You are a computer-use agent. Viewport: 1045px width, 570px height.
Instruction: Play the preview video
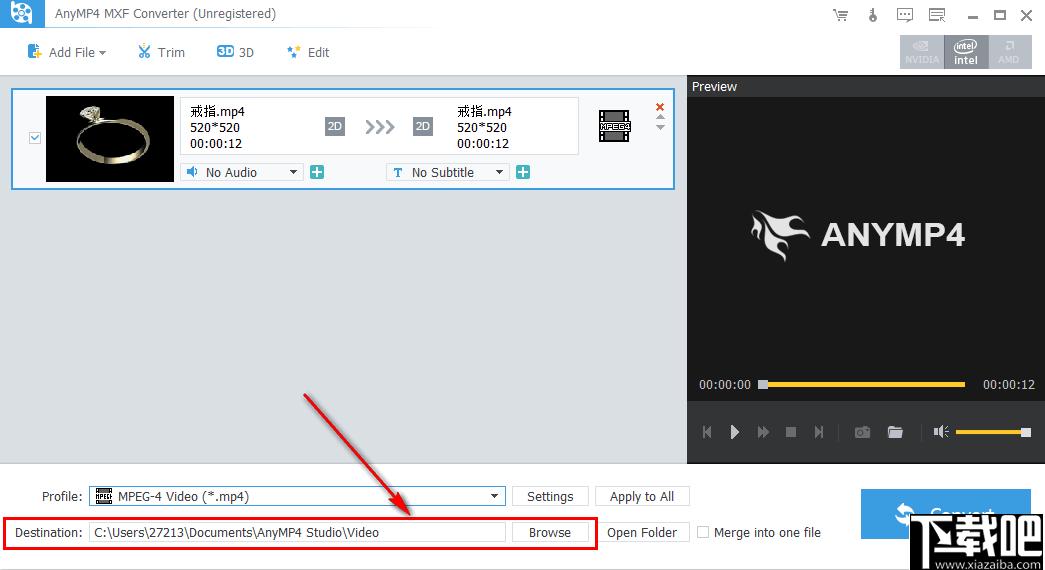734,432
